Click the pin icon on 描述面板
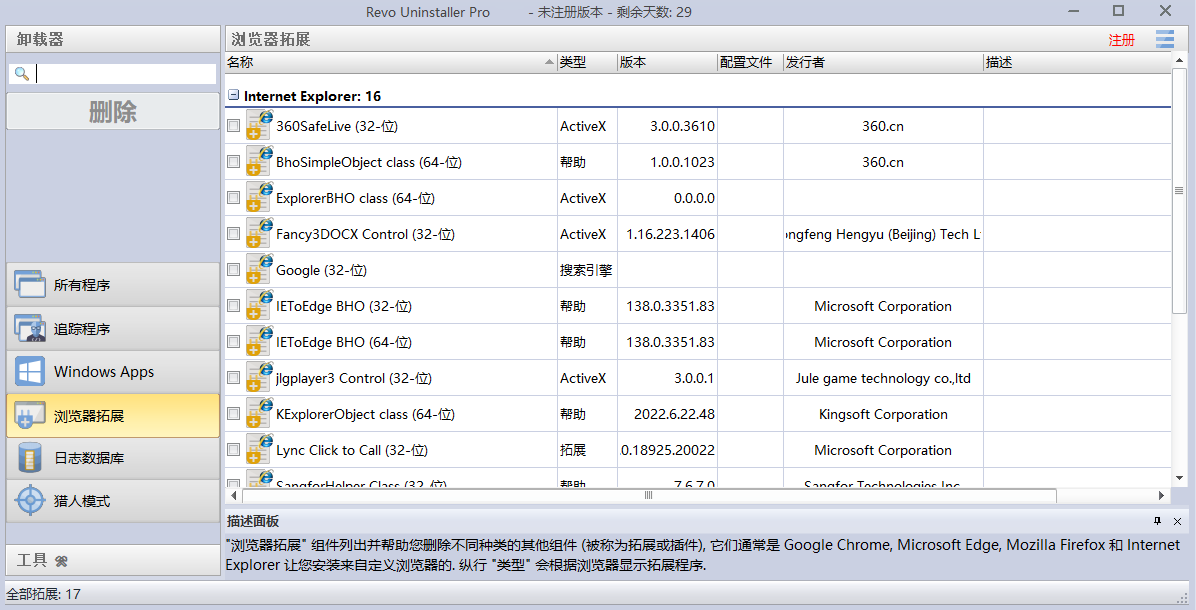 (x=1157, y=521)
